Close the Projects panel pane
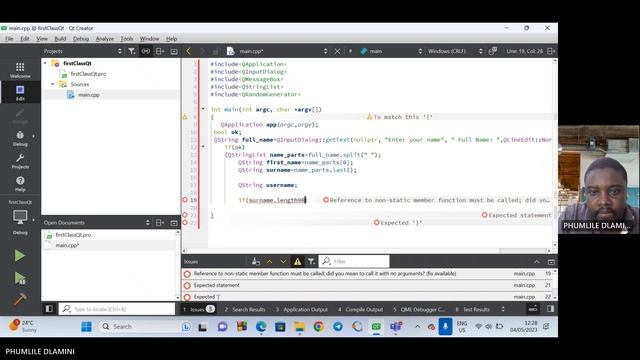Screen dimensions: 640x360 174,51
